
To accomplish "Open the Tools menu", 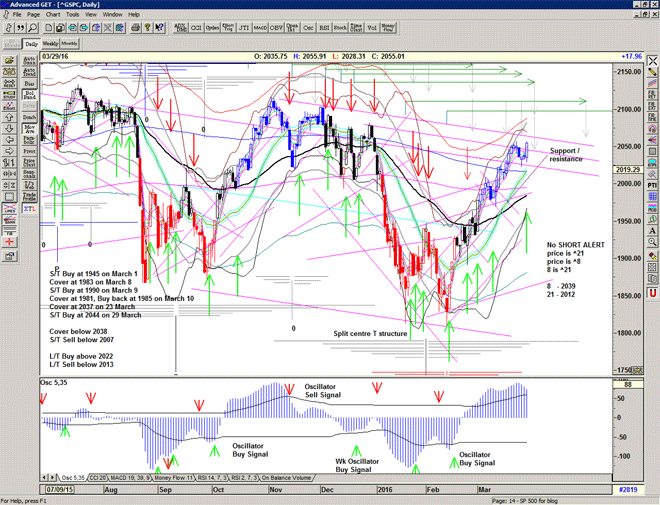I will (x=93, y=15).
